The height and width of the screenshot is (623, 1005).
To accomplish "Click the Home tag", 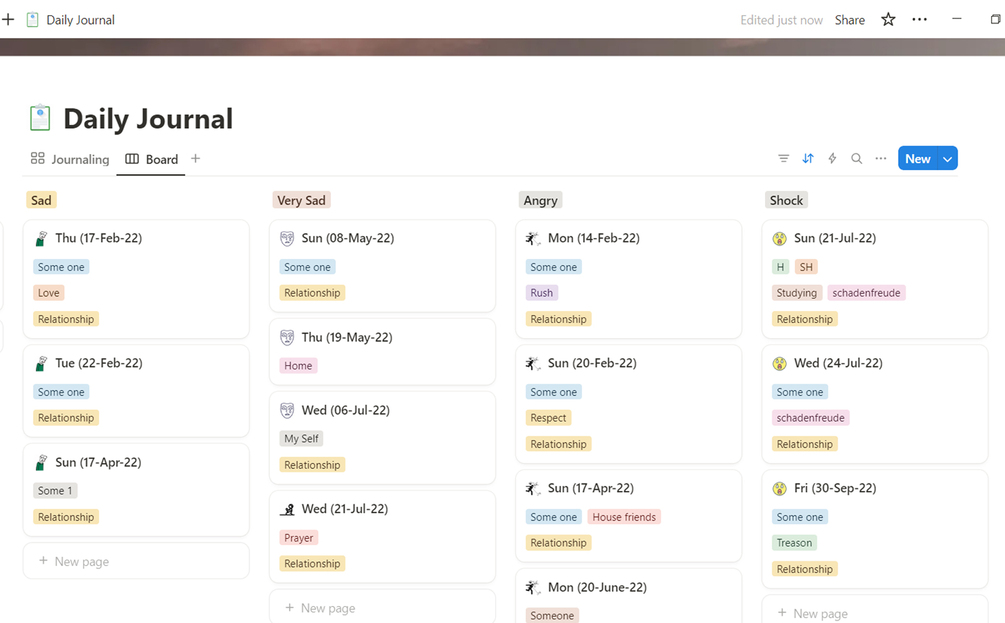I will pos(298,365).
